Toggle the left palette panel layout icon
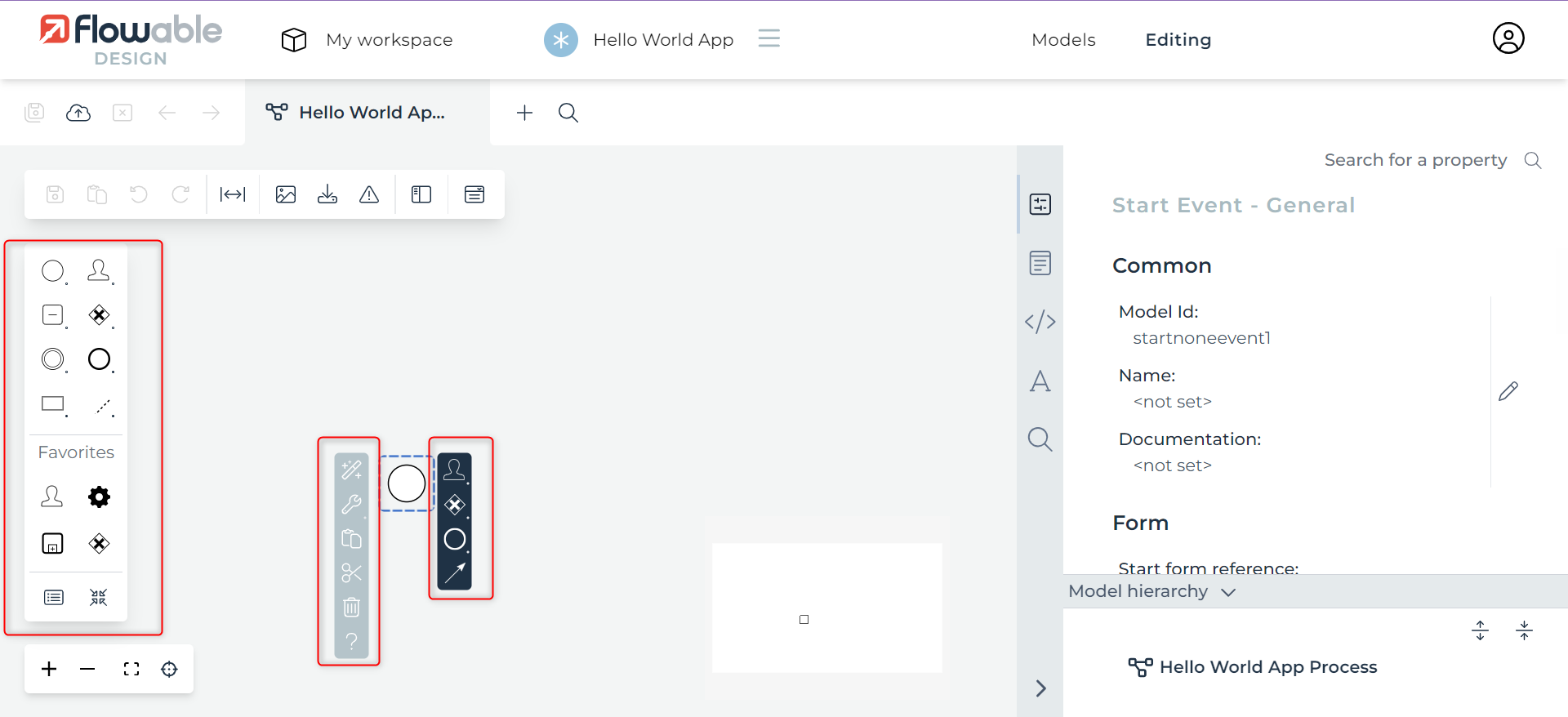The width and height of the screenshot is (1568, 717). (x=421, y=194)
